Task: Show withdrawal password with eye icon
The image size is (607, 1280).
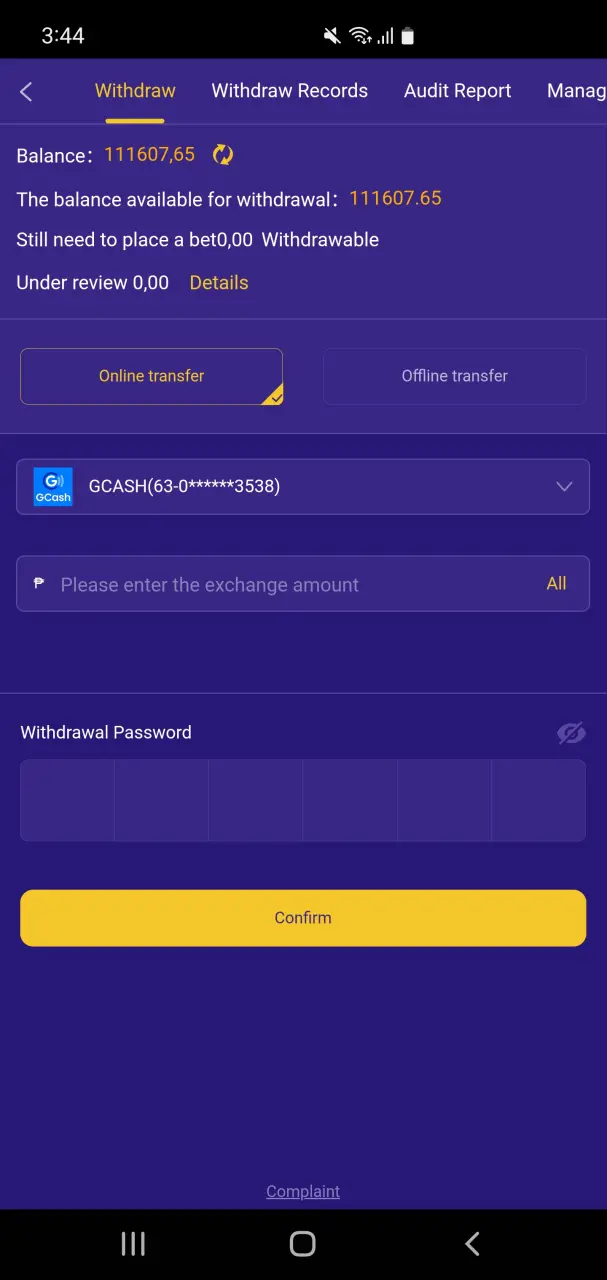Action: (571, 733)
